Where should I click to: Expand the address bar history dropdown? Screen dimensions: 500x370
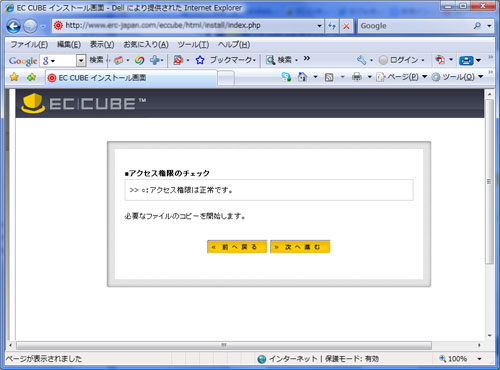(x=319, y=26)
